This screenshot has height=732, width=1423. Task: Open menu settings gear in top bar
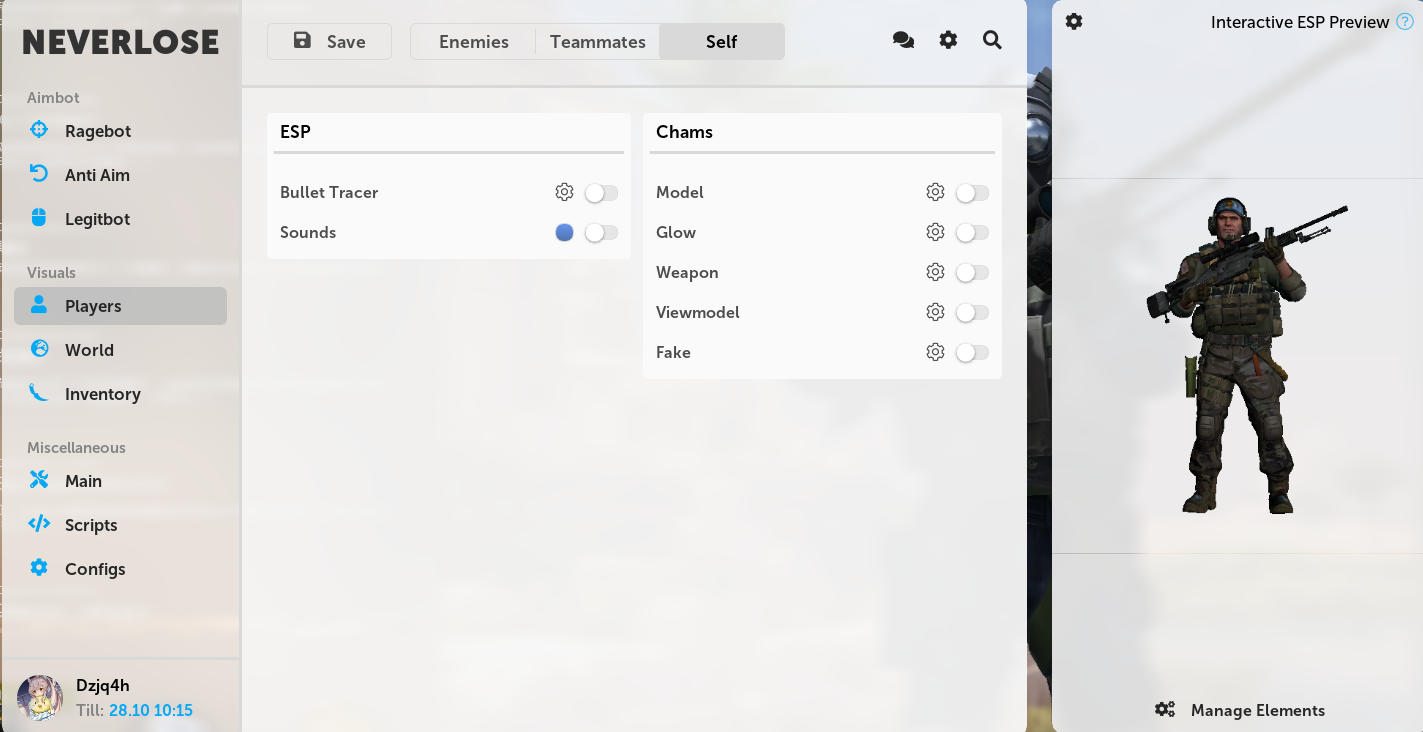click(948, 40)
